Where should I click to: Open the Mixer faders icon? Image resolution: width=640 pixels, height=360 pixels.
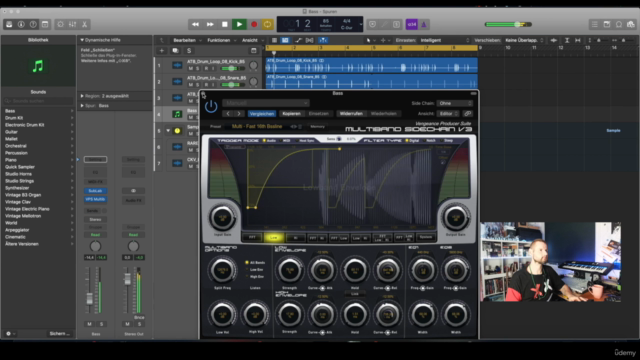pyautogui.click(x=72, y=24)
